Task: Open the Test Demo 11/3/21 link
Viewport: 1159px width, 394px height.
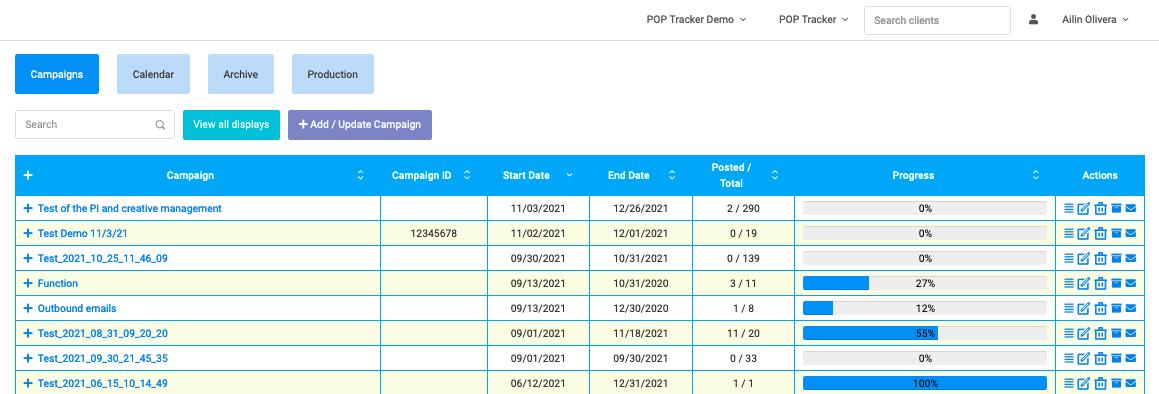Action: point(83,234)
